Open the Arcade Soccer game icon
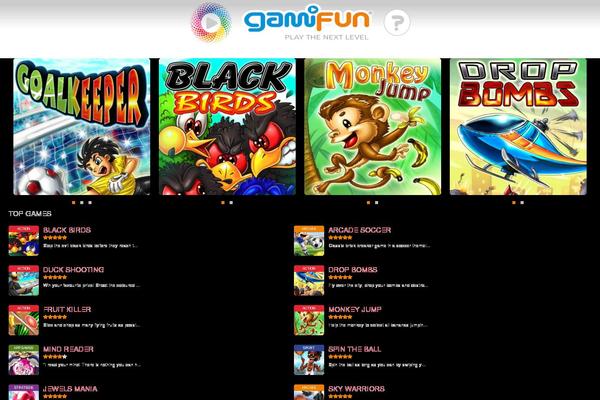This screenshot has width=600, height=400. pyautogui.click(x=309, y=240)
